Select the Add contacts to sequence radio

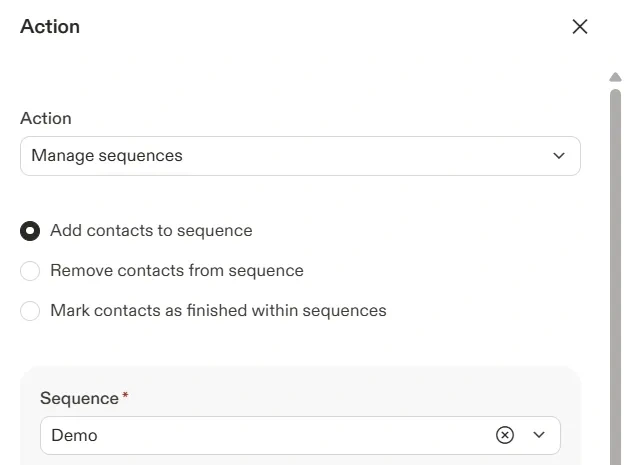30,231
